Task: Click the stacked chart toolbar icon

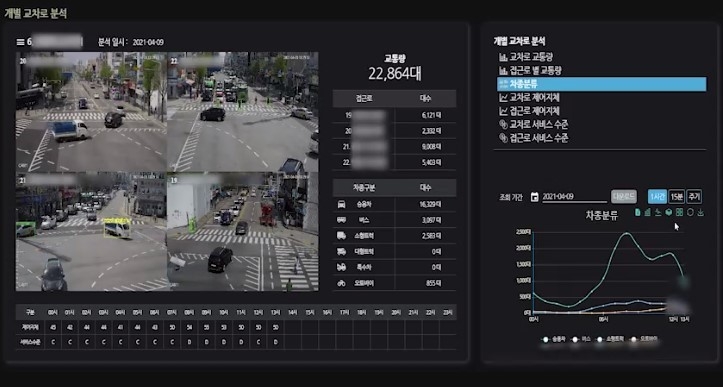Action: (658, 213)
